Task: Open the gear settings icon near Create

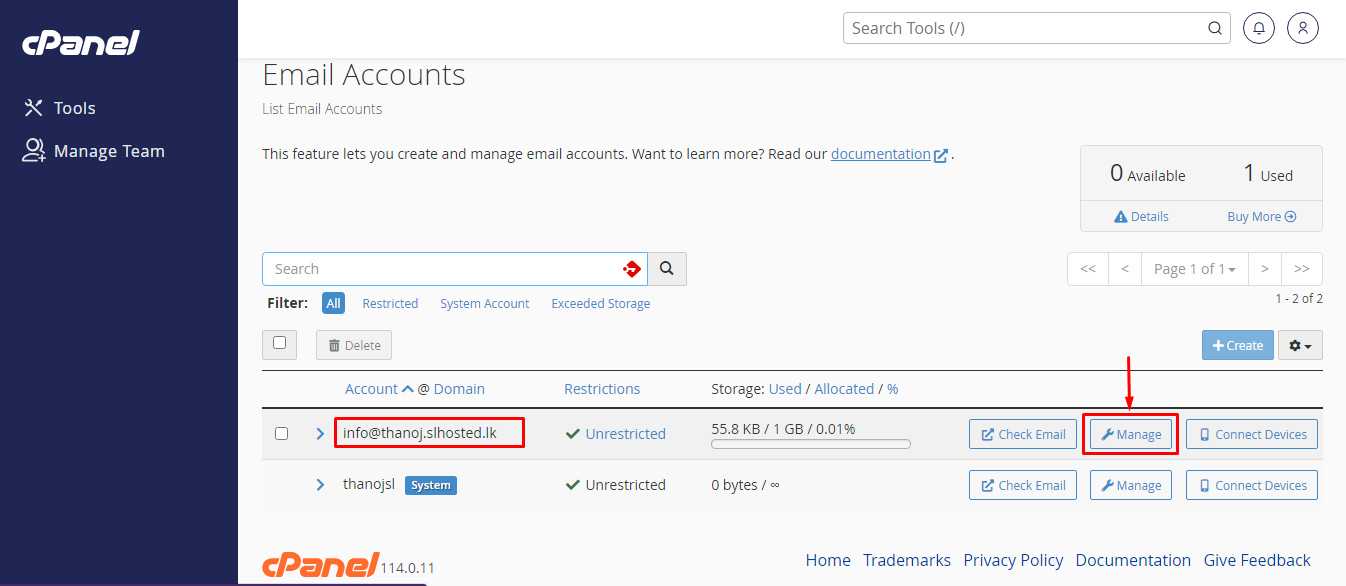Action: coord(1299,344)
